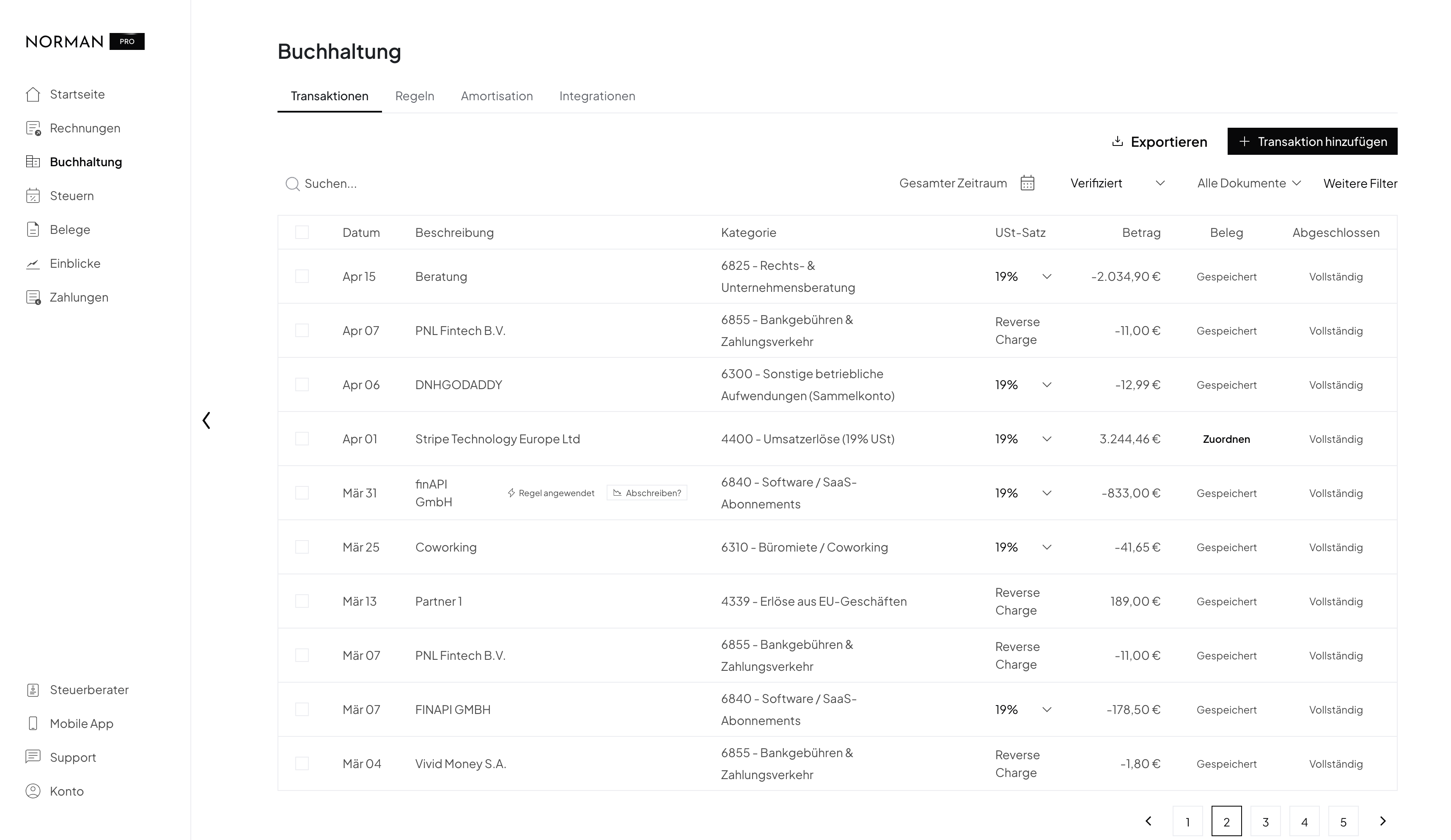Click the Einblicke chart icon
Viewport: 1451px width, 840px height.
click(33, 264)
